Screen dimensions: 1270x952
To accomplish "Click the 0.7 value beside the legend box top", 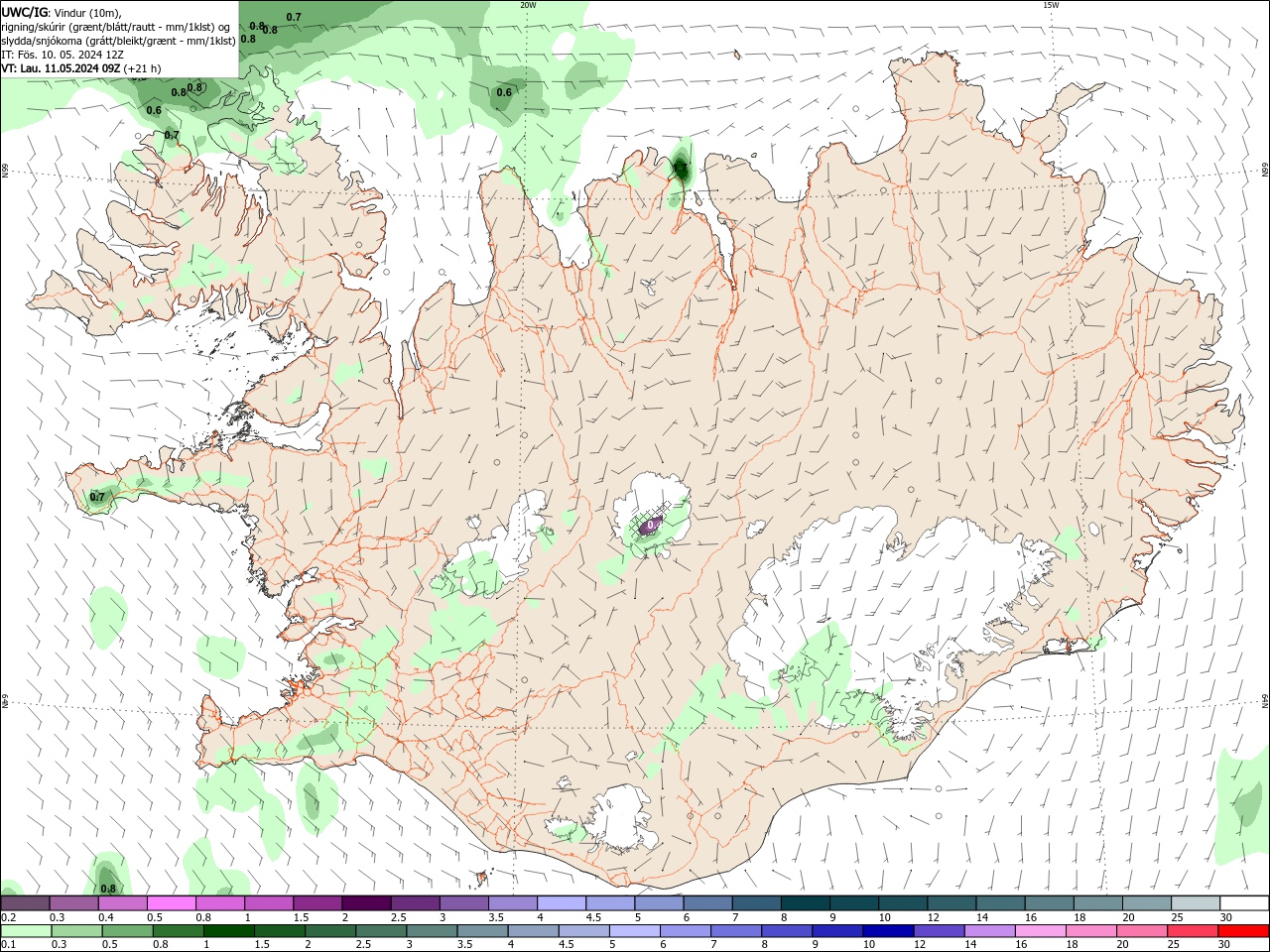I will pos(294,17).
